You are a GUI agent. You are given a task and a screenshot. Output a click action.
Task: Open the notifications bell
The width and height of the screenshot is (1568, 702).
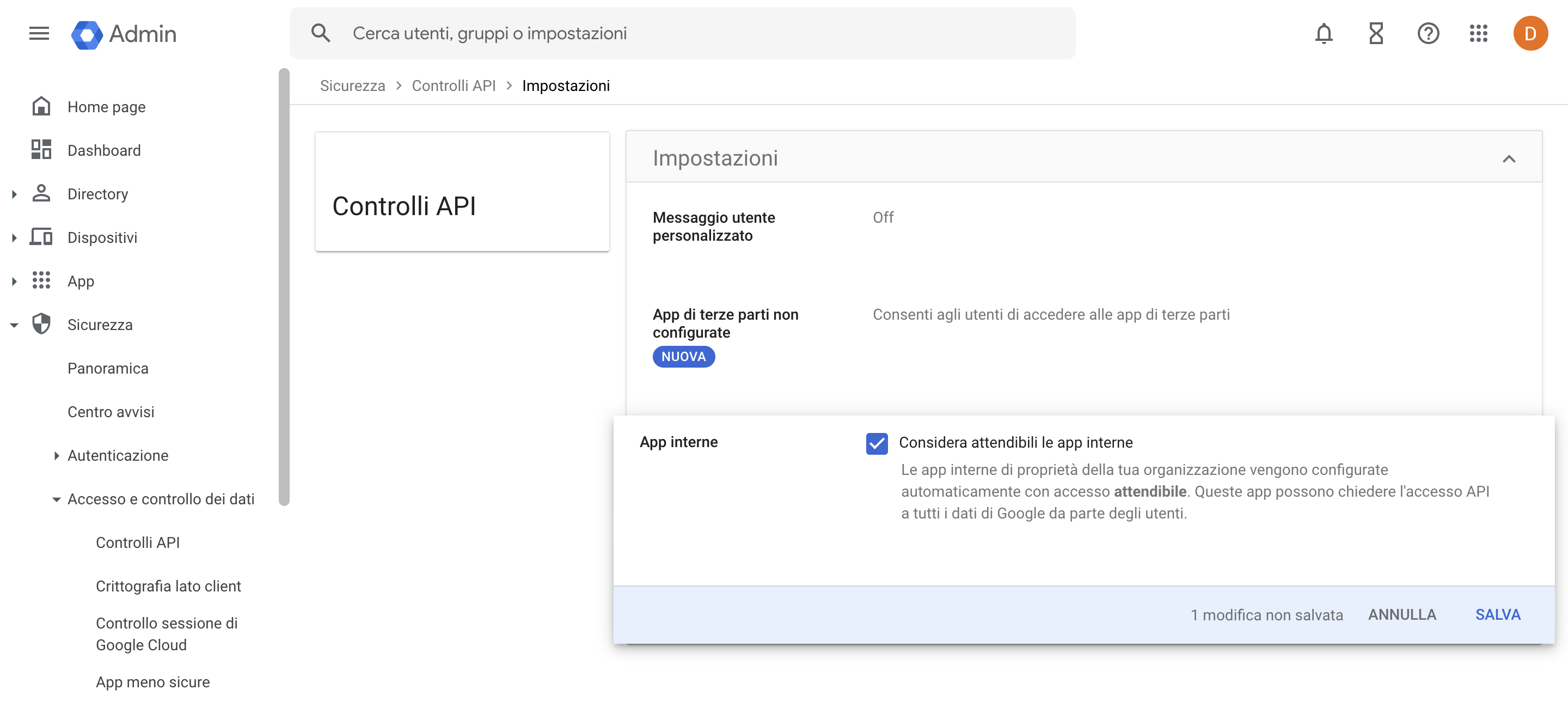click(x=1324, y=33)
